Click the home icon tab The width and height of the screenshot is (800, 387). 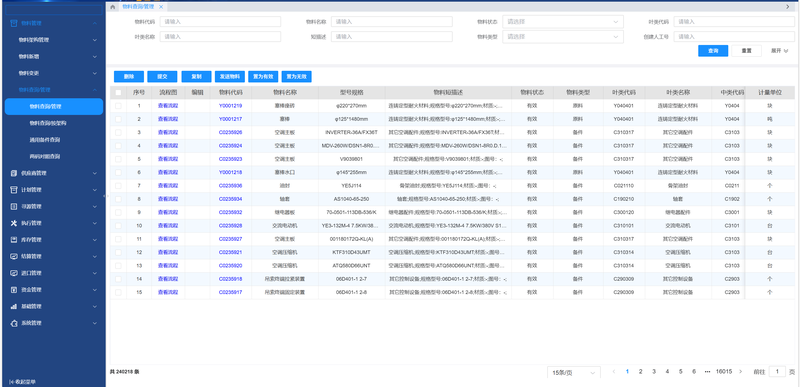pyautogui.click(x=112, y=7)
